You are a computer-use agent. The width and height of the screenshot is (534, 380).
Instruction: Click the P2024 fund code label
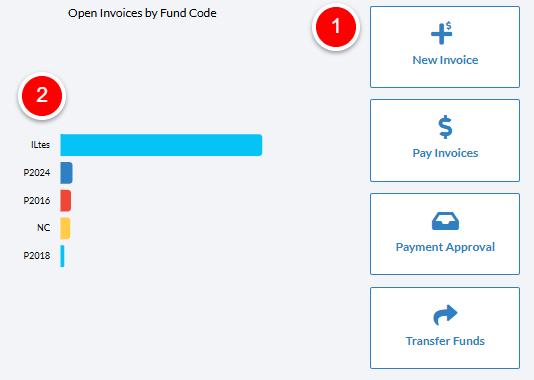[37, 173]
